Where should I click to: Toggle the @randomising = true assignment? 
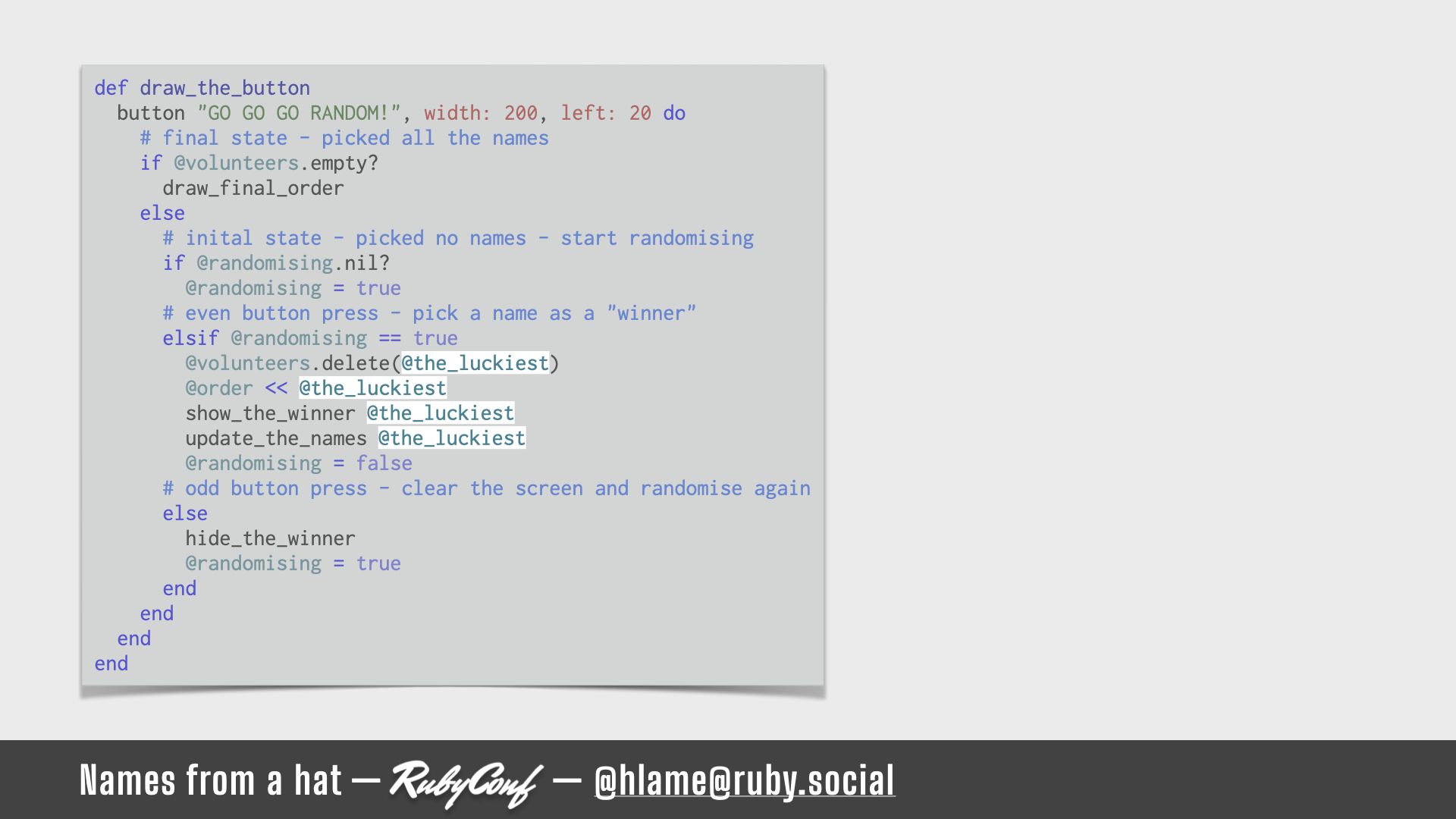tap(292, 288)
